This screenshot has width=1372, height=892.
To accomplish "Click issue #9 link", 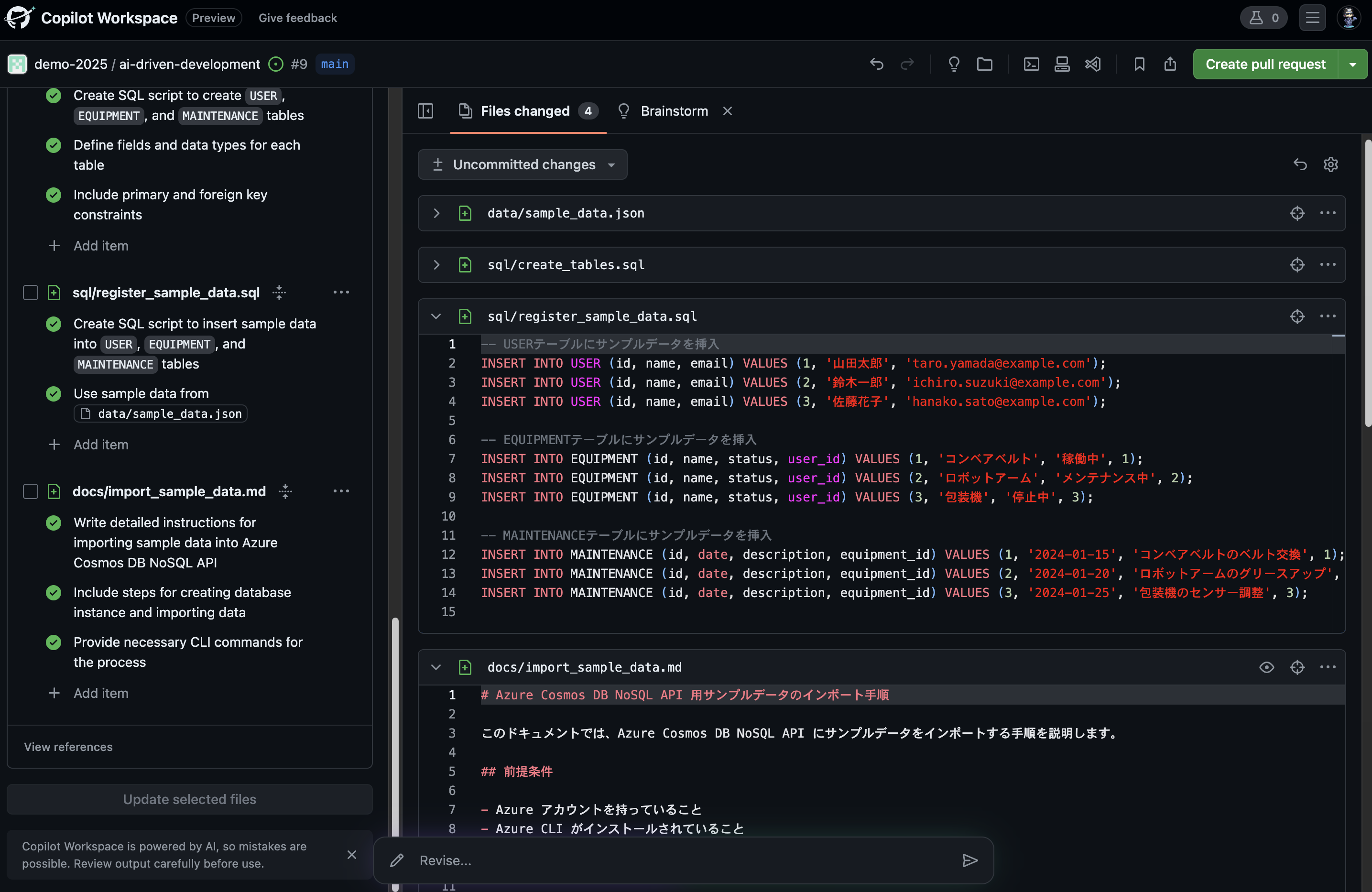I will 299,64.
